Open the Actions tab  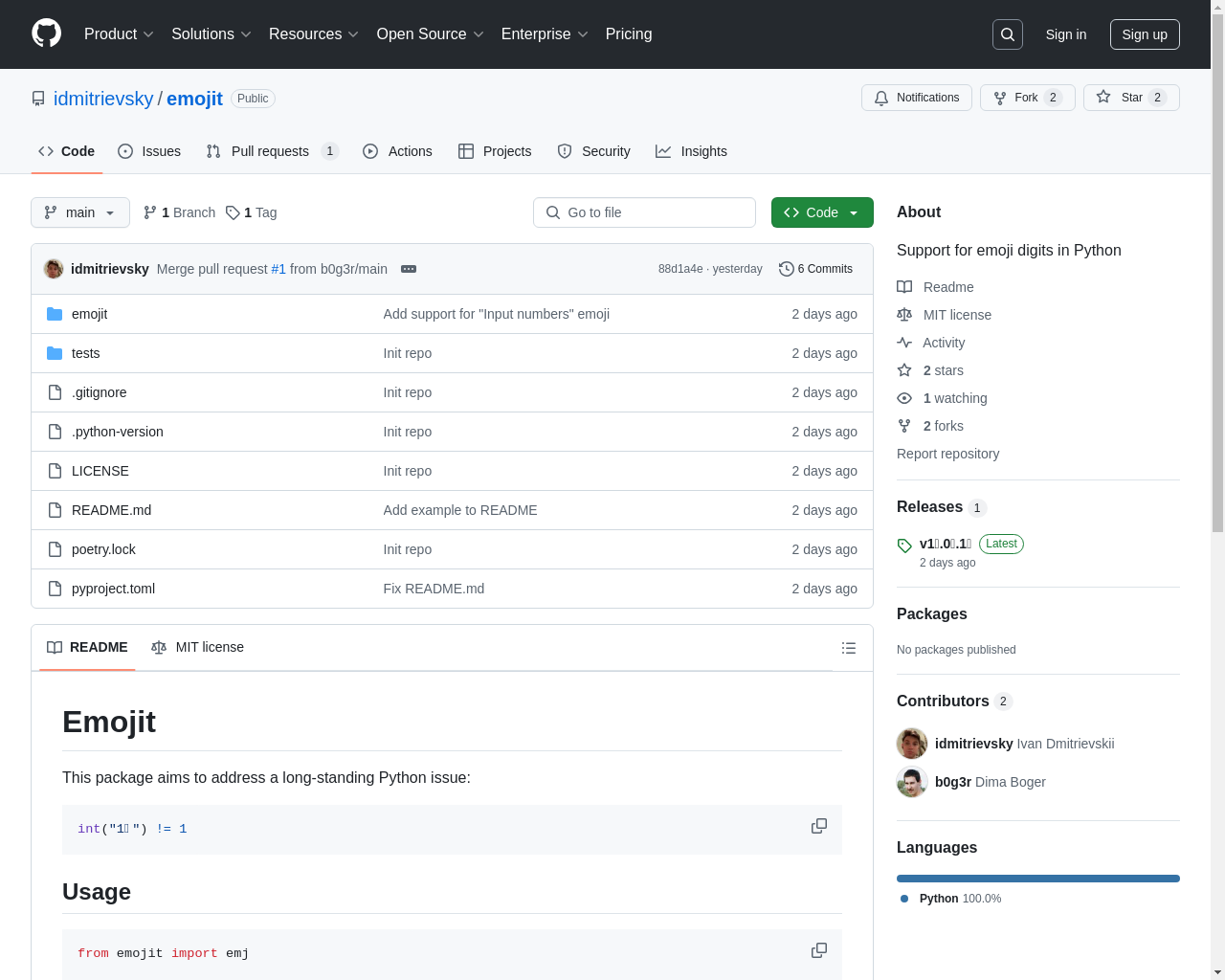[x=397, y=151]
